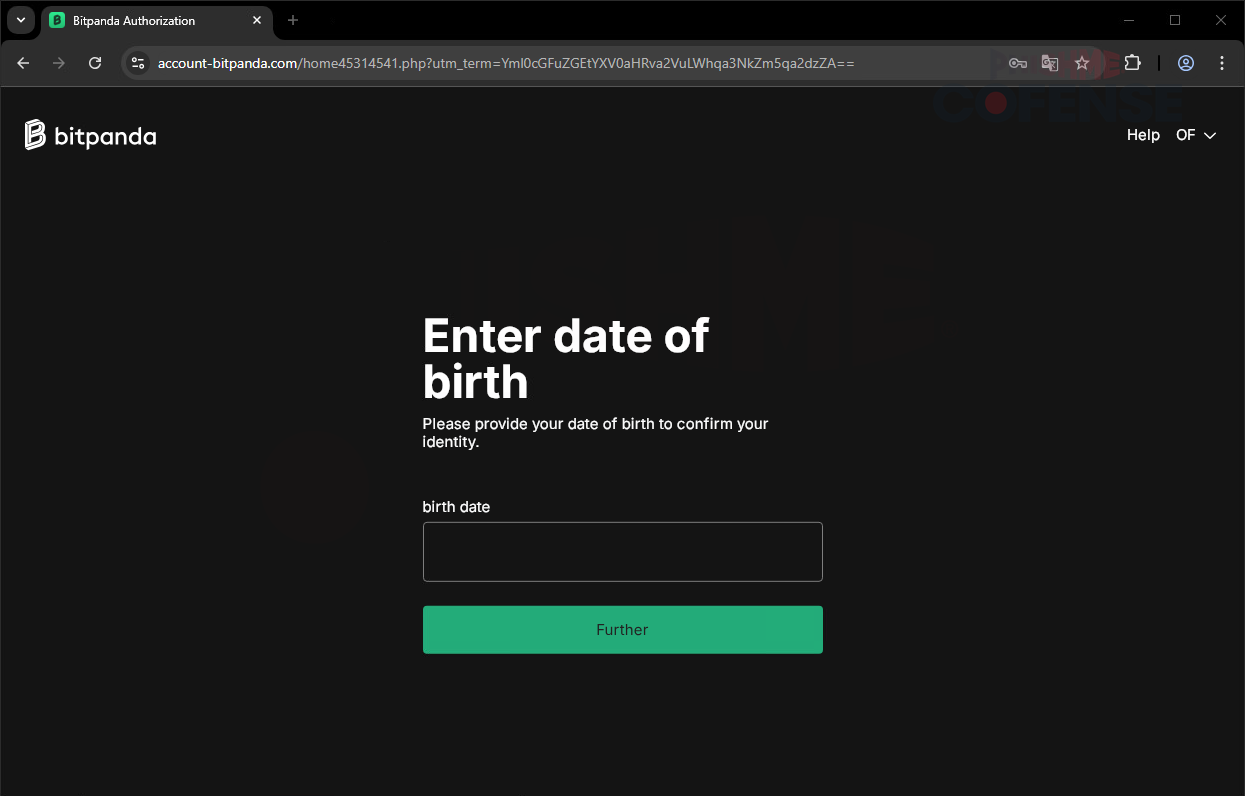View site information icon in address bar
1245x796 pixels.
tap(138, 63)
